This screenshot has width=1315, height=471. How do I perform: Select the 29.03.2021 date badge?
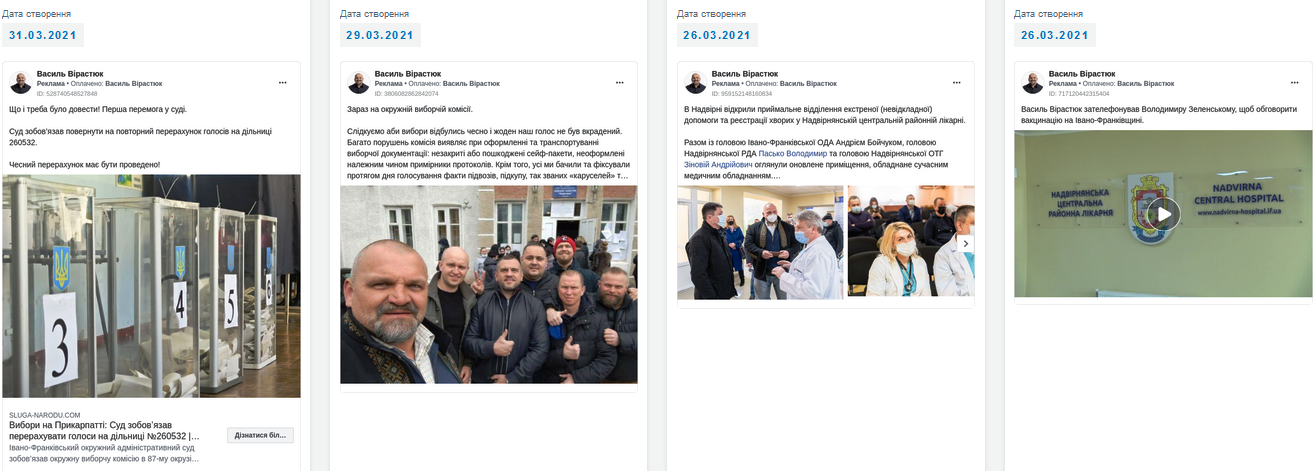click(380, 35)
